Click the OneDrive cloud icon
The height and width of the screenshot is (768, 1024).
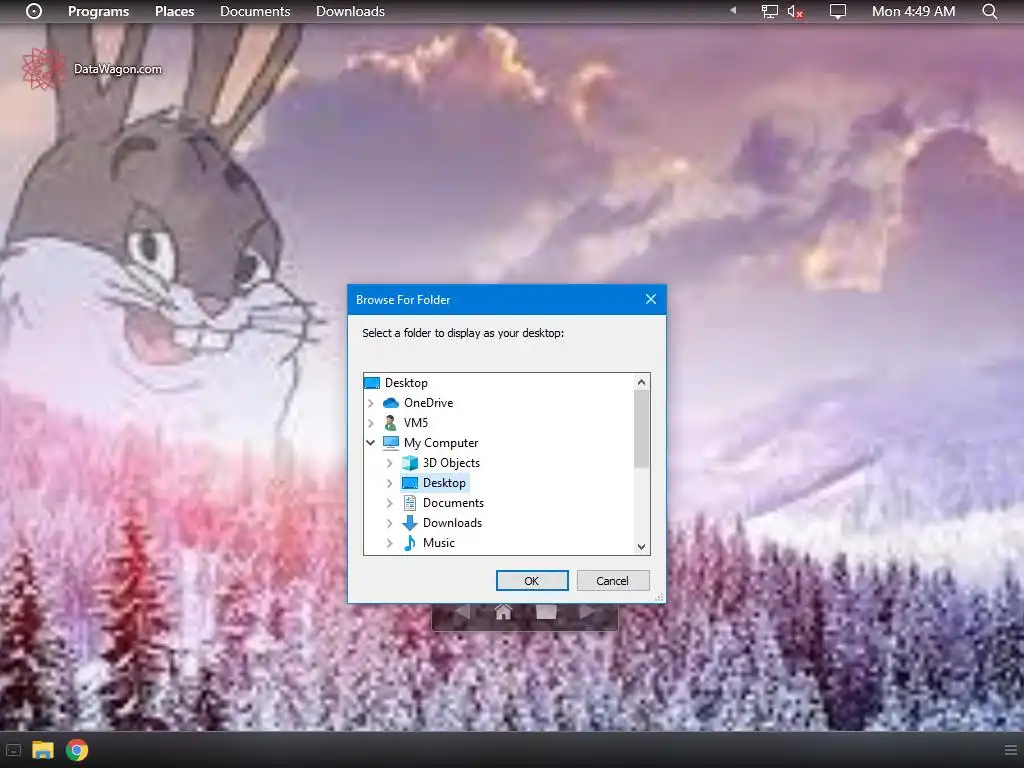tap(391, 403)
